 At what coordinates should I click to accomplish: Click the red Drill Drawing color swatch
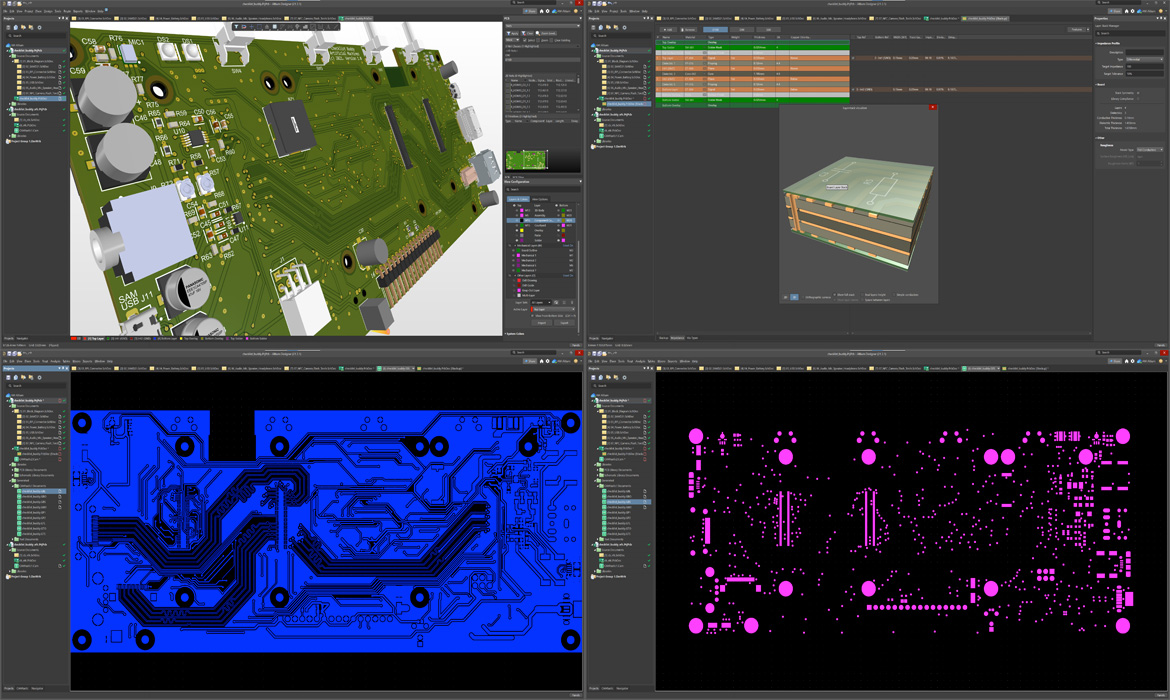[x=521, y=280]
